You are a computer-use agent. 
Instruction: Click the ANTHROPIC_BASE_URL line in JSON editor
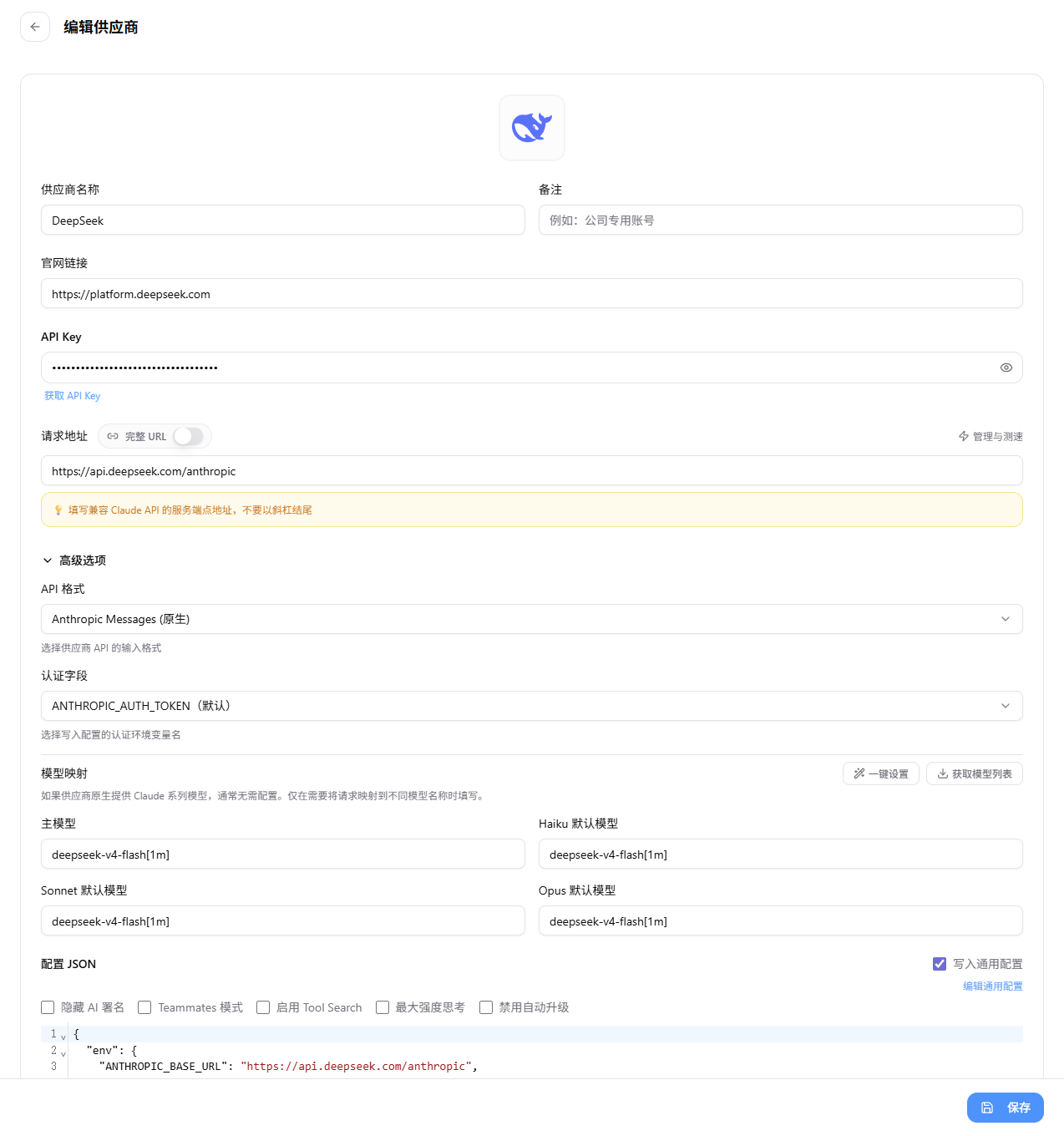click(x=545, y=1067)
